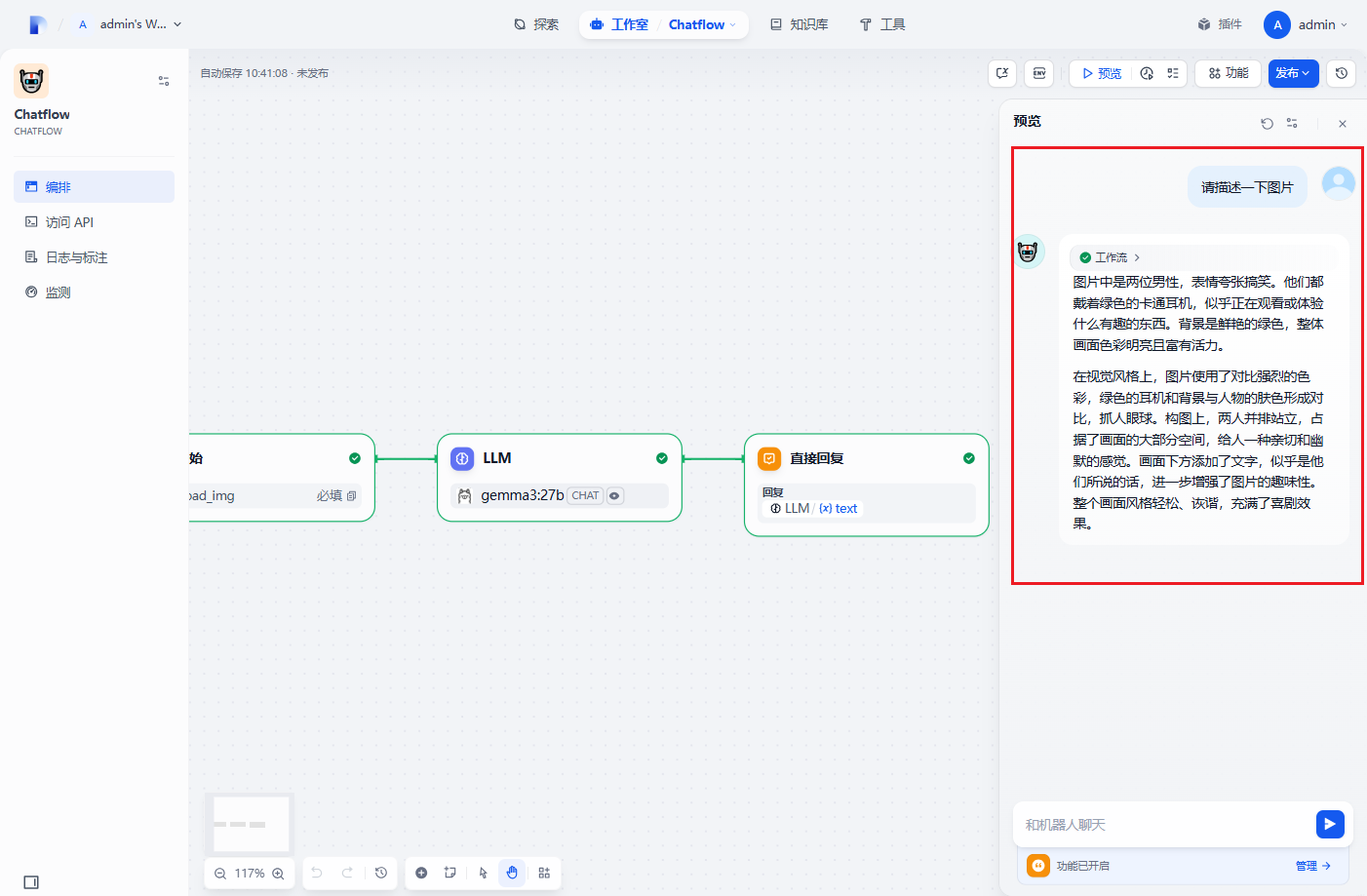The image size is (1367, 896).
Task: Collapse the left sidebar with the bottom toggle
Action: click(x=31, y=882)
